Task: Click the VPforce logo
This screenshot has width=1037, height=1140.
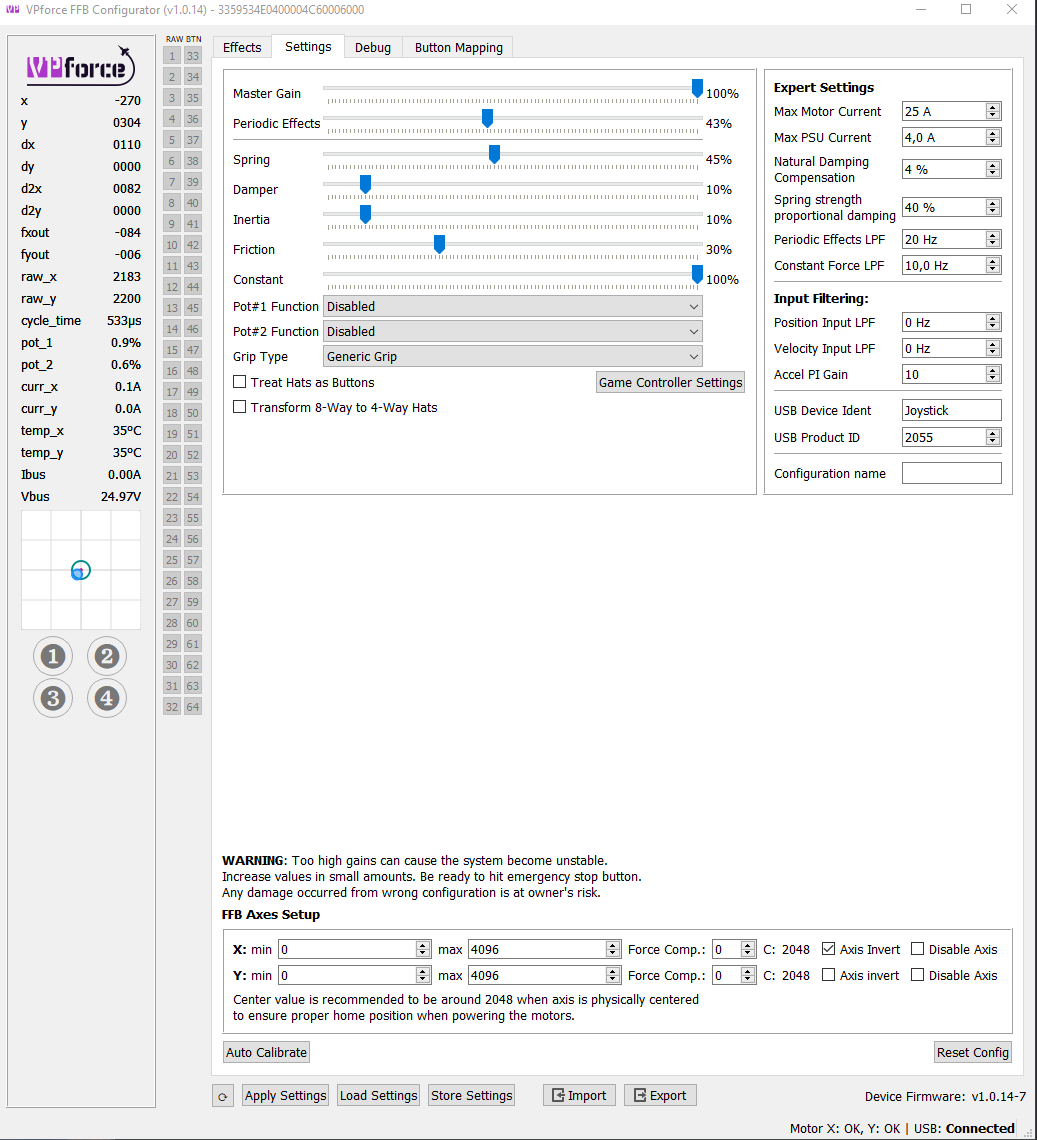Action: 80,66
